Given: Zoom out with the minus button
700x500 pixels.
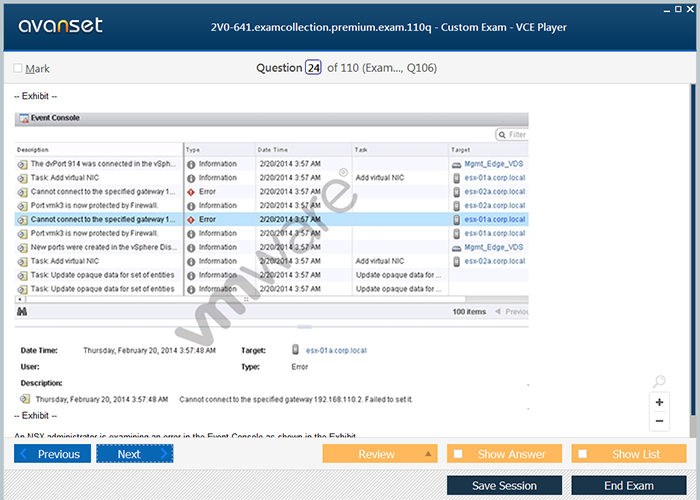Looking at the screenshot, I should [x=659, y=421].
